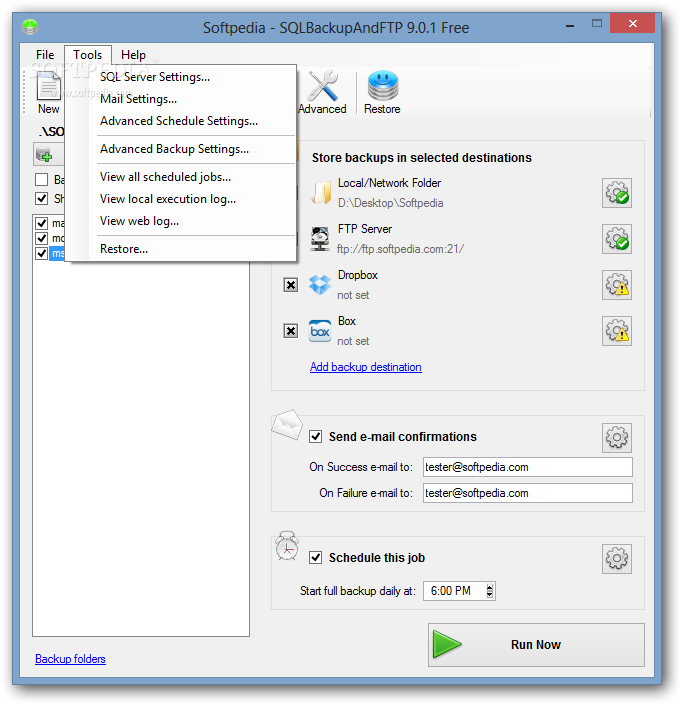Toggle the unchecked 'Ba' checkbox
The height and width of the screenshot is (705, 682).
(x=41, y=180)
